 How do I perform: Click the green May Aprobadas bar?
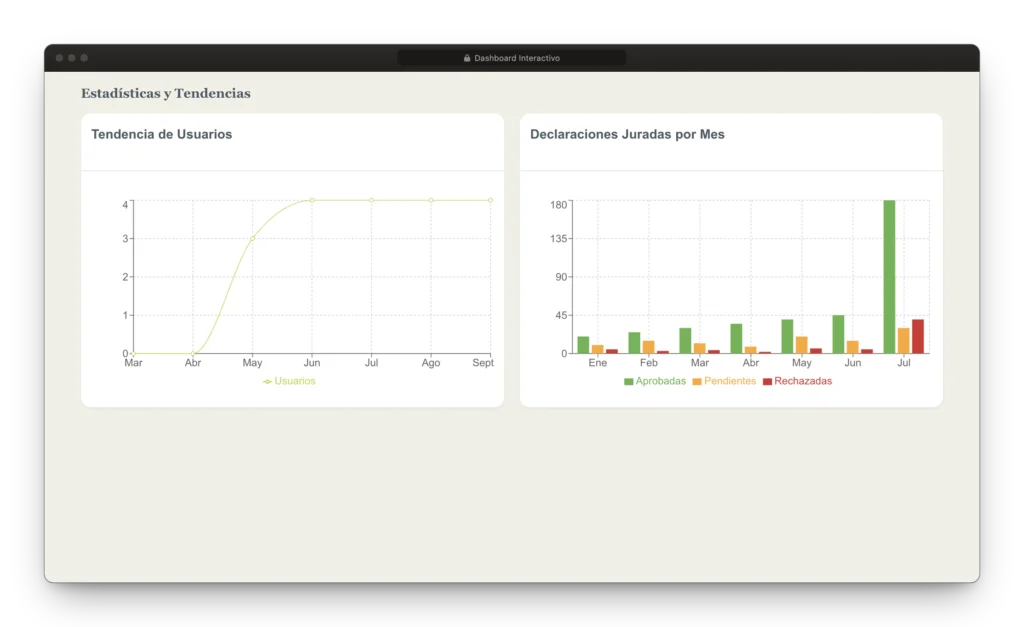[x=788, y=336]
